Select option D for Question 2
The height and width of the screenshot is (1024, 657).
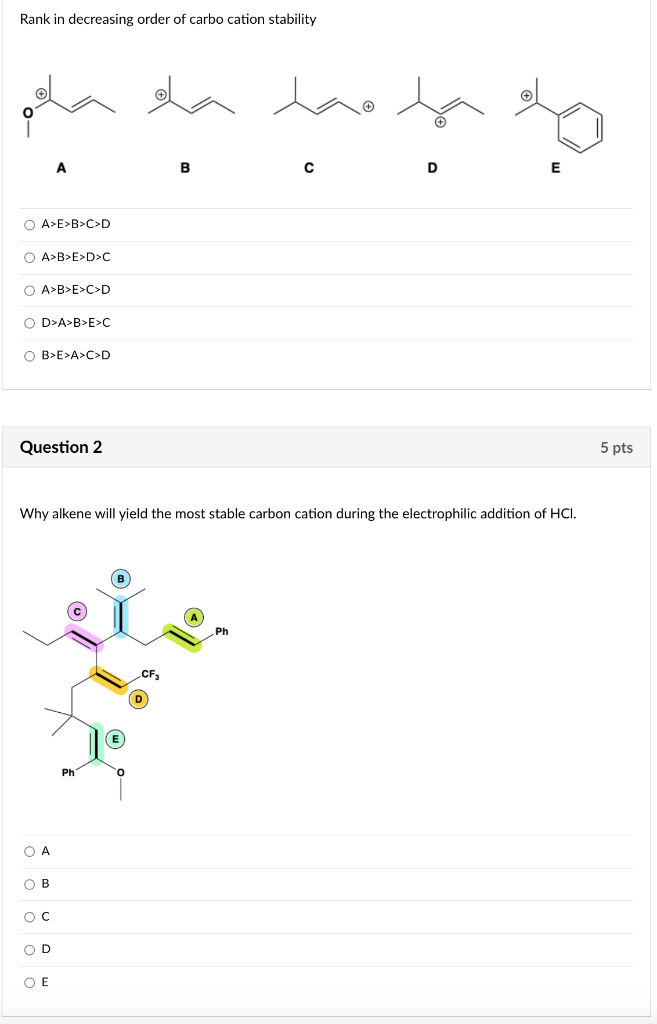29,949
